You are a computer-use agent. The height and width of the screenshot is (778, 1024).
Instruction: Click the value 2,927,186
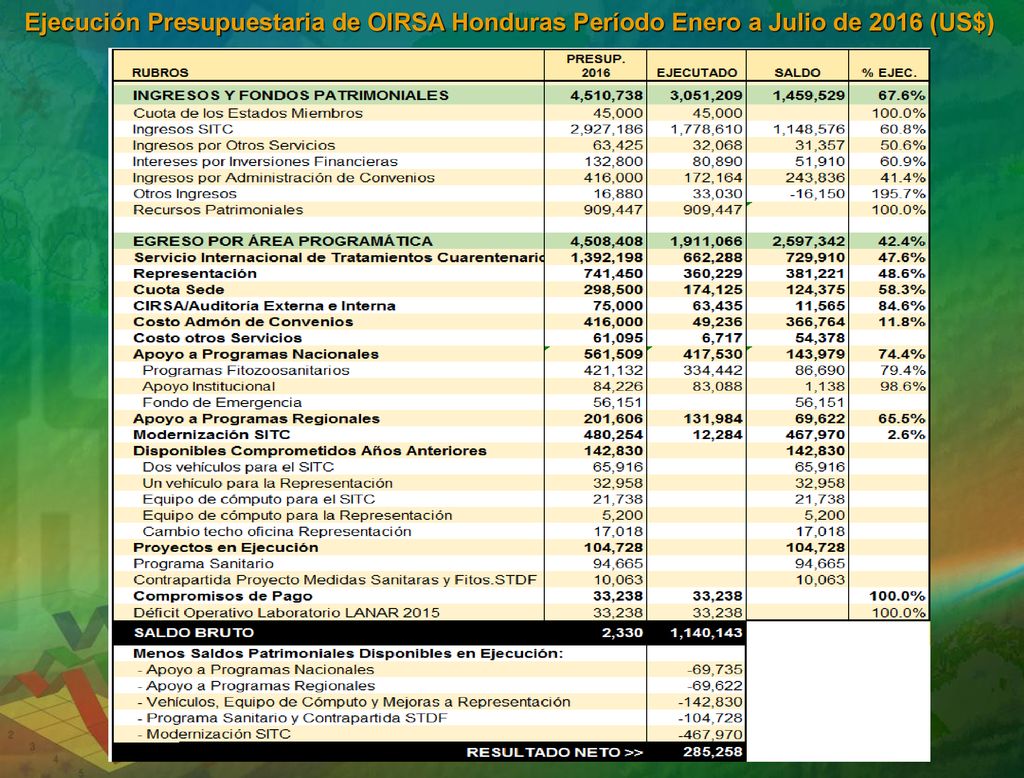point(606,129)
